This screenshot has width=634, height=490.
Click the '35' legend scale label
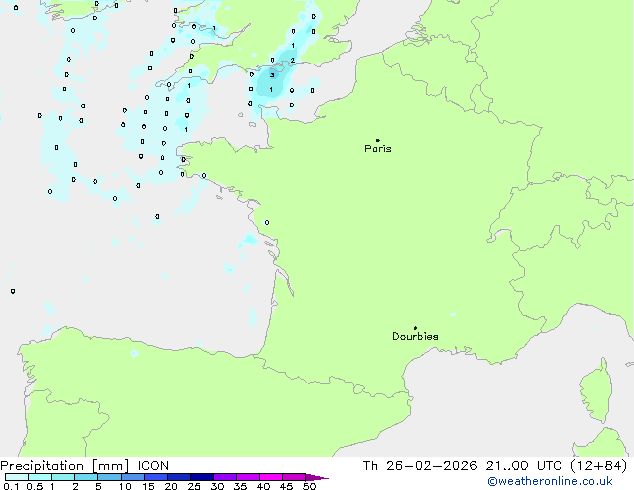(240, 486)
